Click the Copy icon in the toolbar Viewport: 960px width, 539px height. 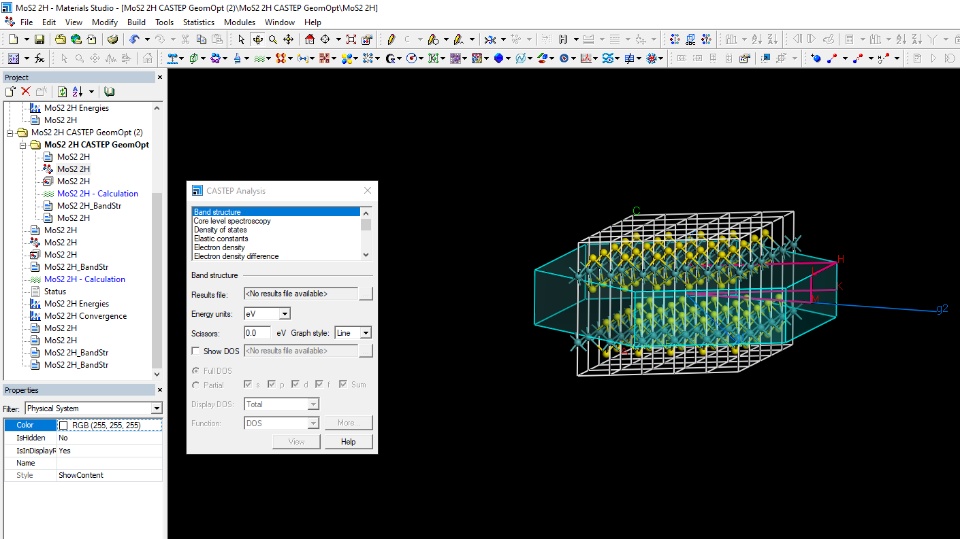coord(201,40)
